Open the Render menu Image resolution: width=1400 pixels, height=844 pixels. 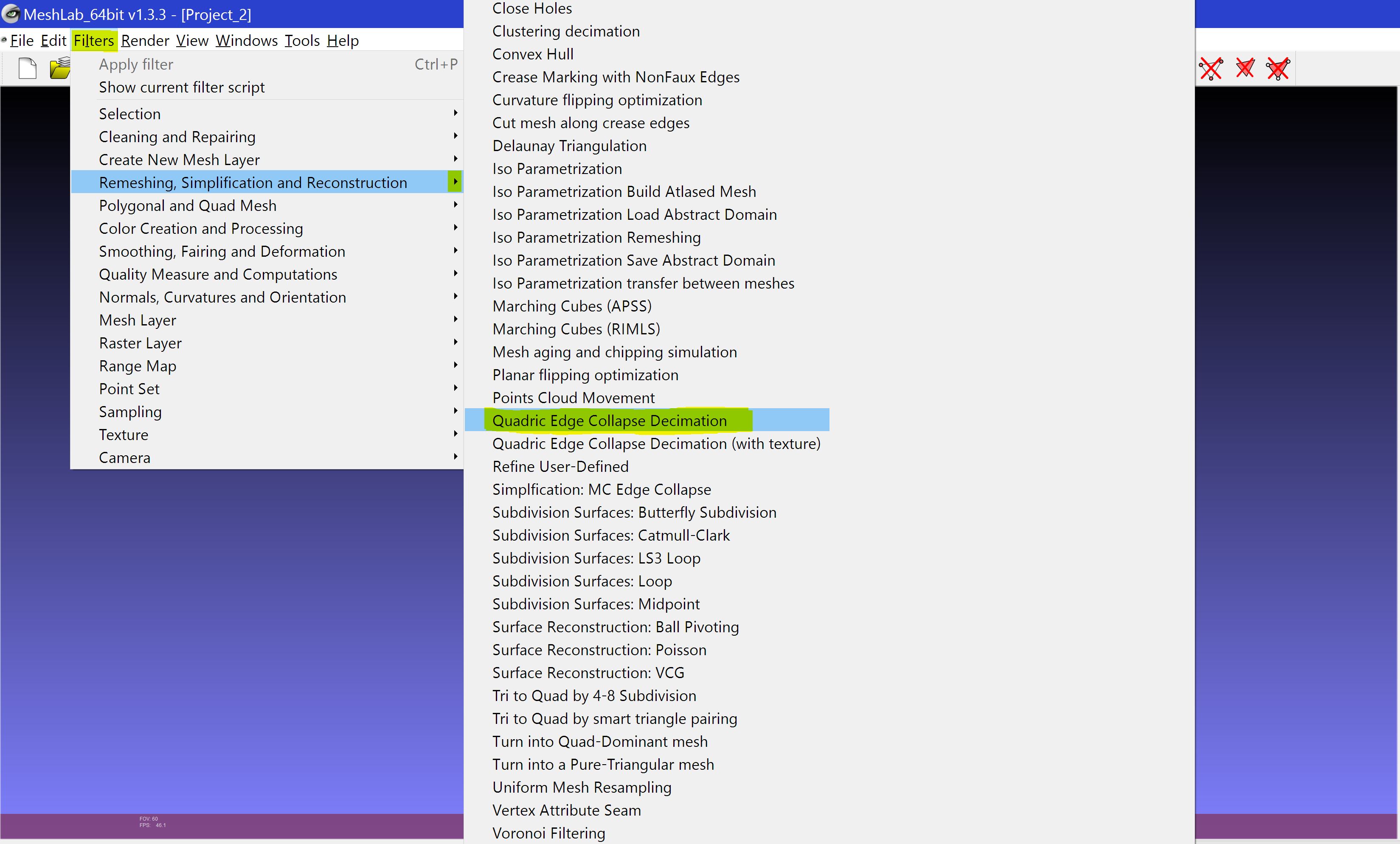(x=145, y=40)
